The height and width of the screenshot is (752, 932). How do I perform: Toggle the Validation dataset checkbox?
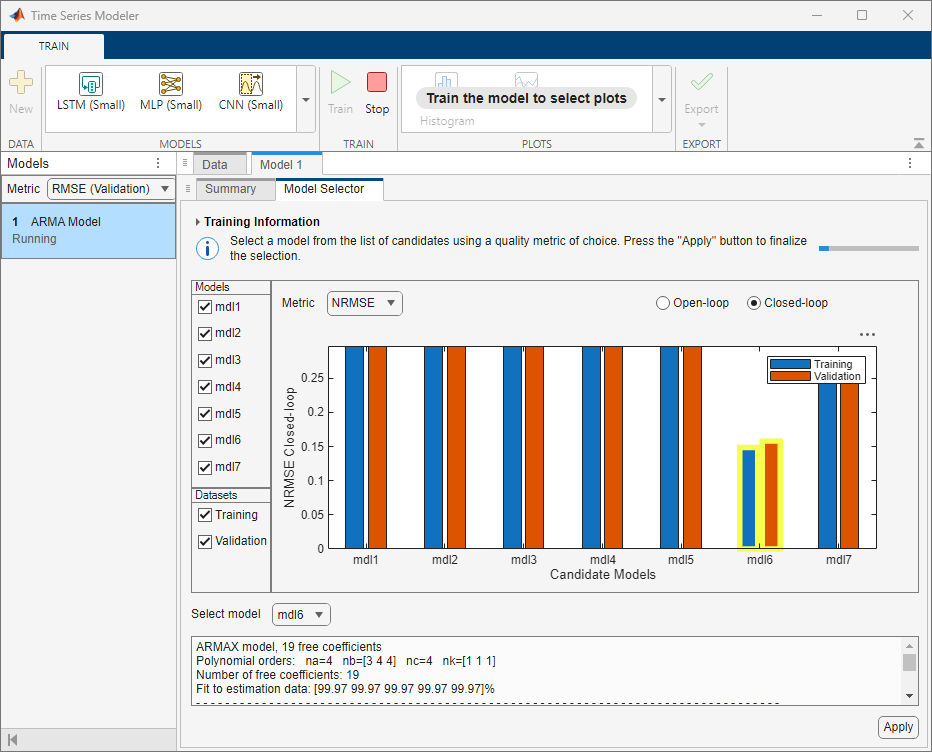pyautogui.click(x=205, y=541)
